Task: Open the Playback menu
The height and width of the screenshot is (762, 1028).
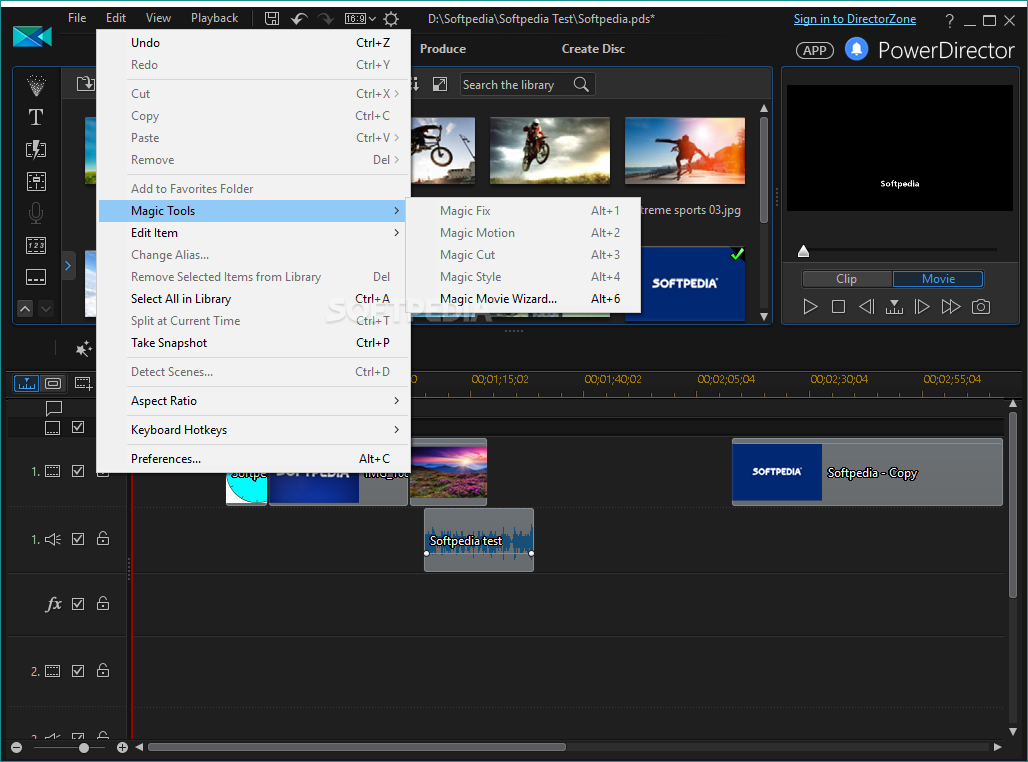Action: pyautogui.click(x=214, y=18)
